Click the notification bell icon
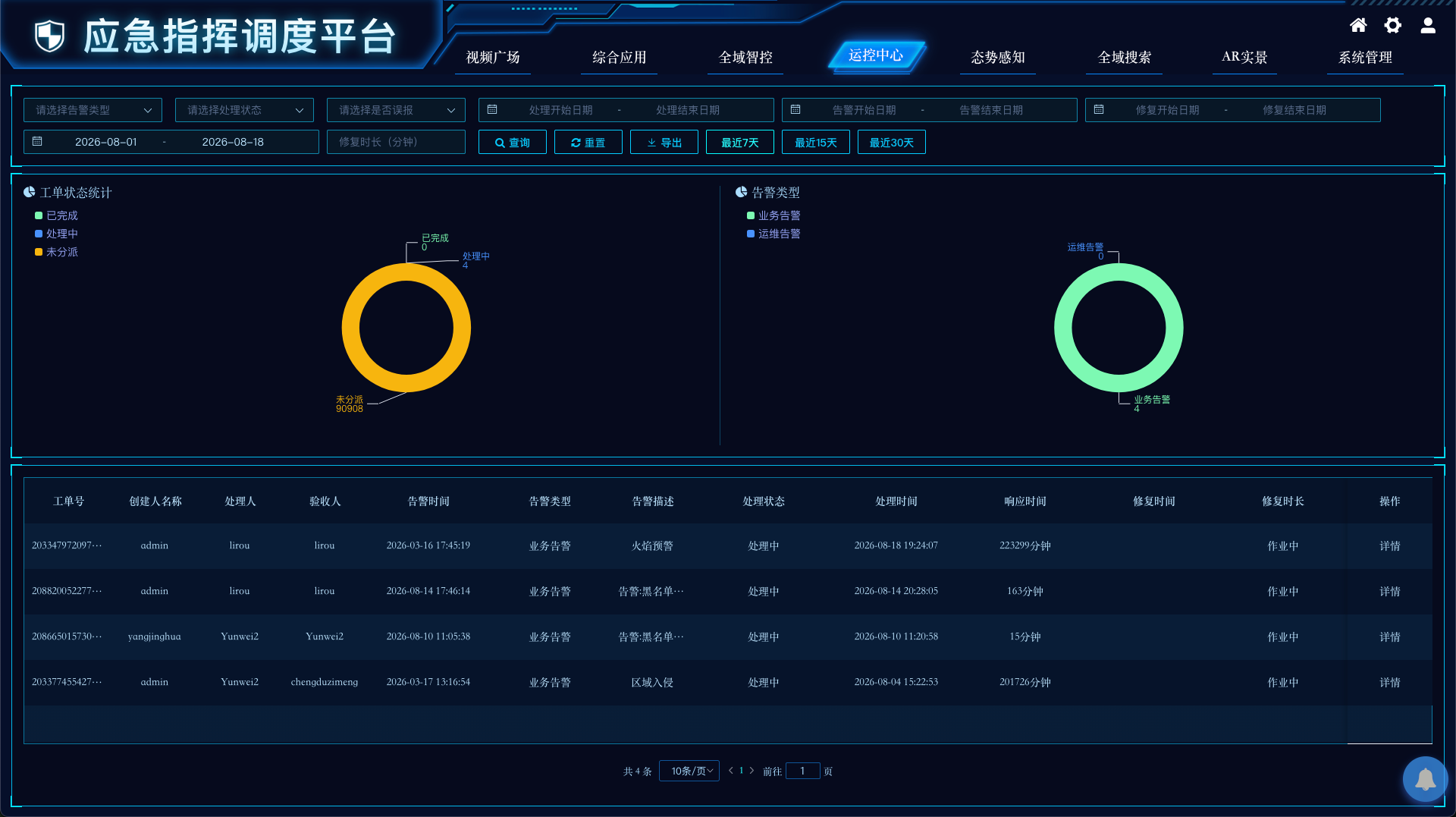This screenshot has width=1456, height=817. click(1426, 779)
